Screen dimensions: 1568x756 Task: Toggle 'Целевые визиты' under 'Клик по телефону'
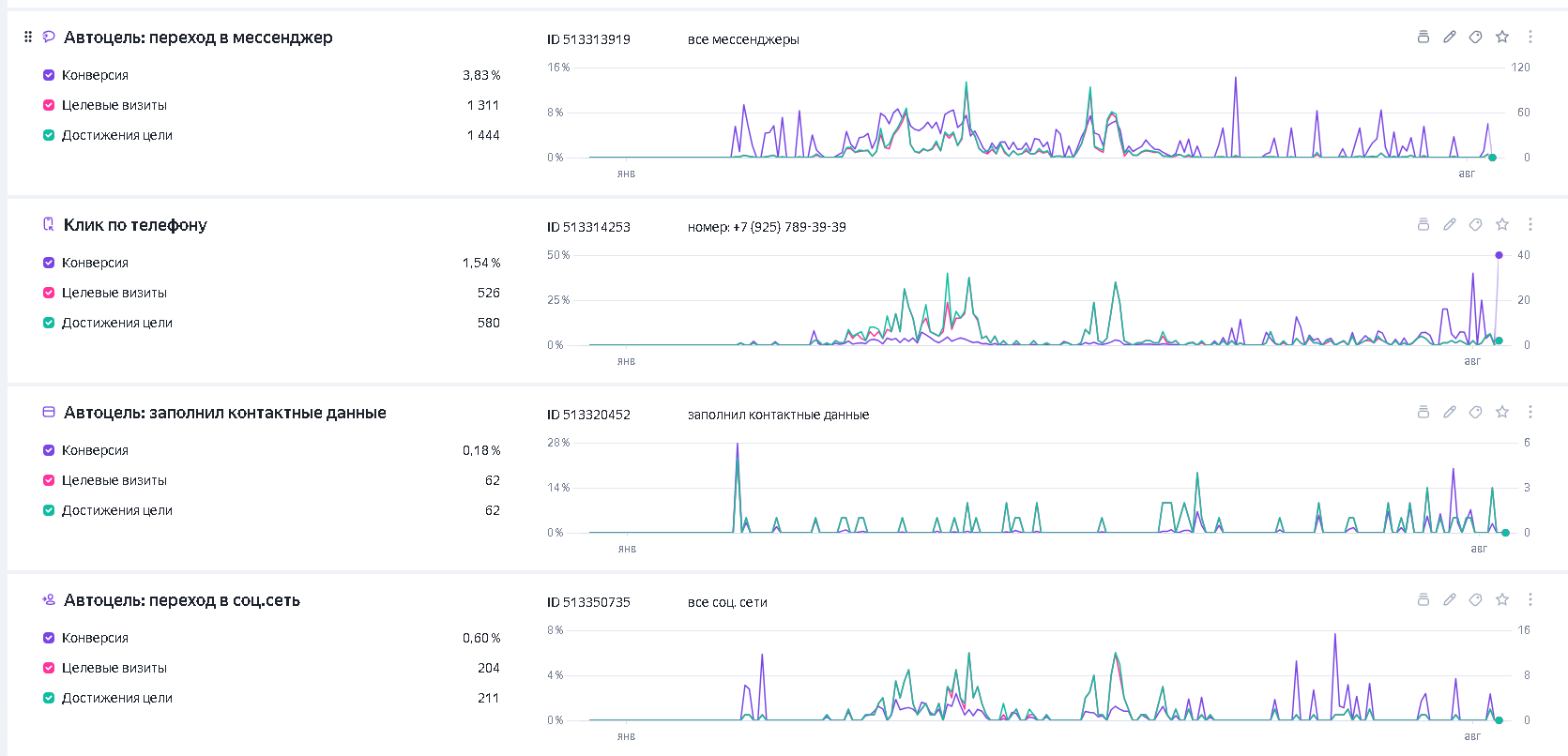coord(49,293)
